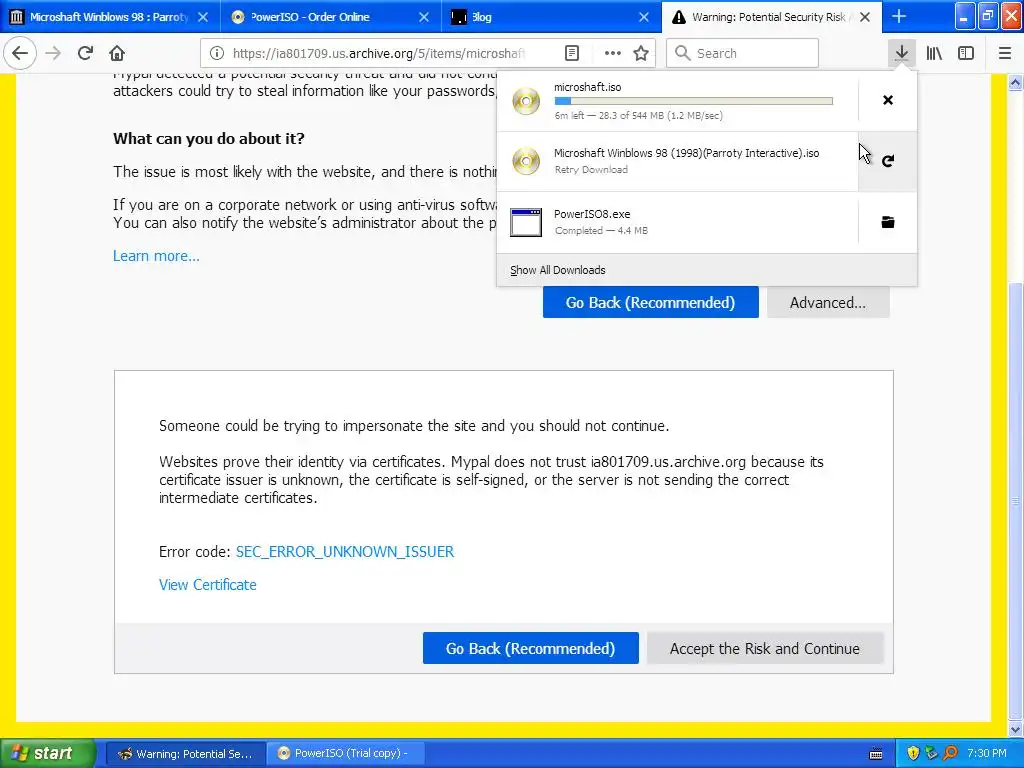Bookmark this page with the star icon
This screenshot has width=1024, height=768.
point(641,54)
